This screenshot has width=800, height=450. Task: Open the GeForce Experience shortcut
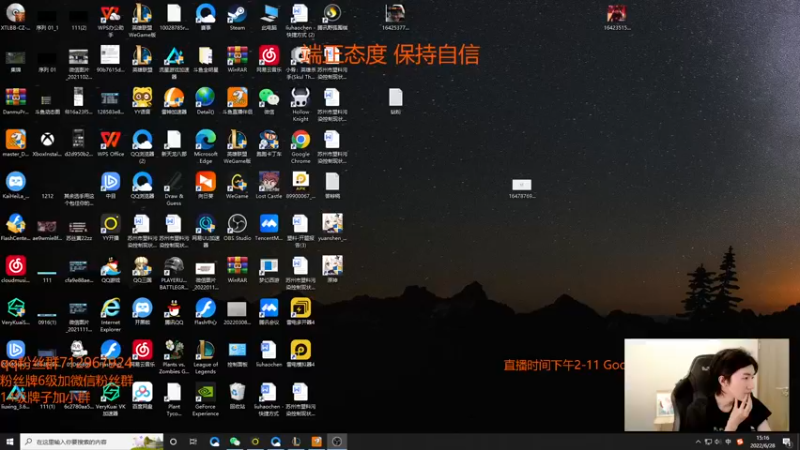[x=206, y=399]
